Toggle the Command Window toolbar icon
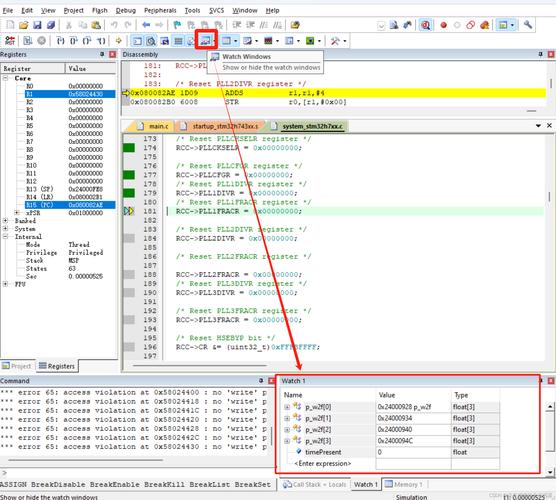Screen dimensions: 556x500 (137, 41)
